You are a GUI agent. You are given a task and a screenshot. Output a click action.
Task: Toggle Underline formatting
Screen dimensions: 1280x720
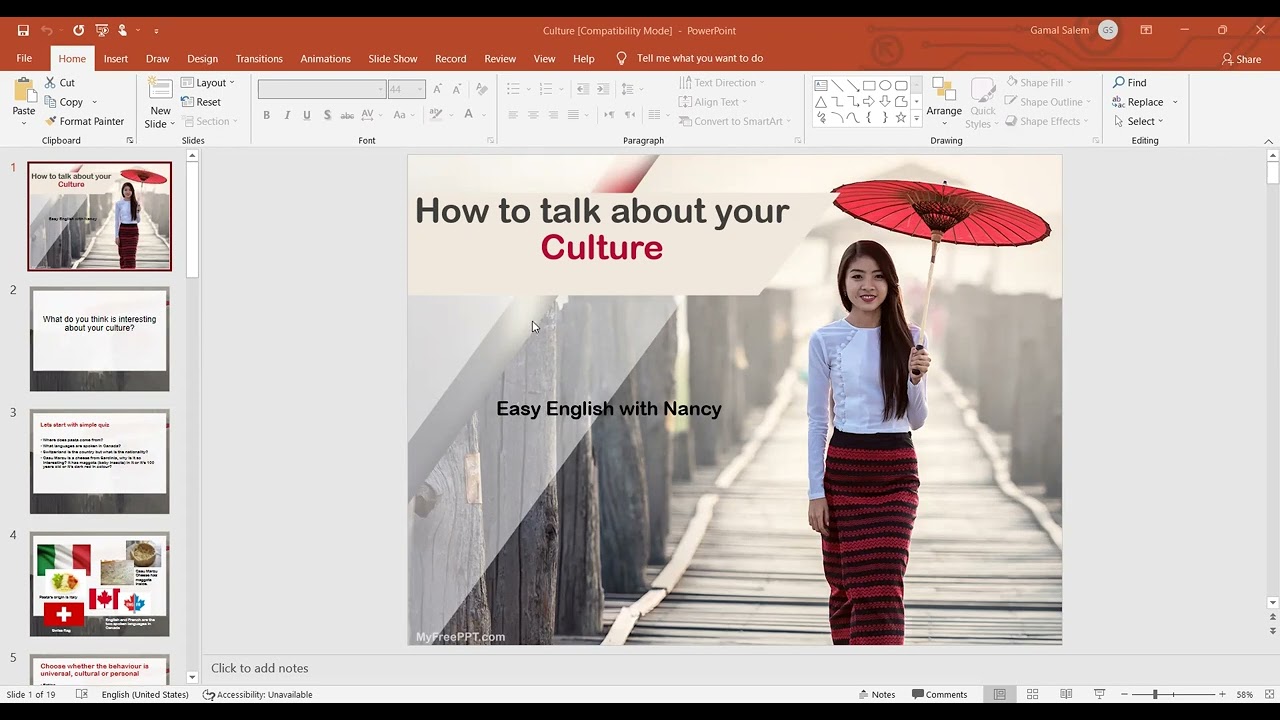point(307,115)
